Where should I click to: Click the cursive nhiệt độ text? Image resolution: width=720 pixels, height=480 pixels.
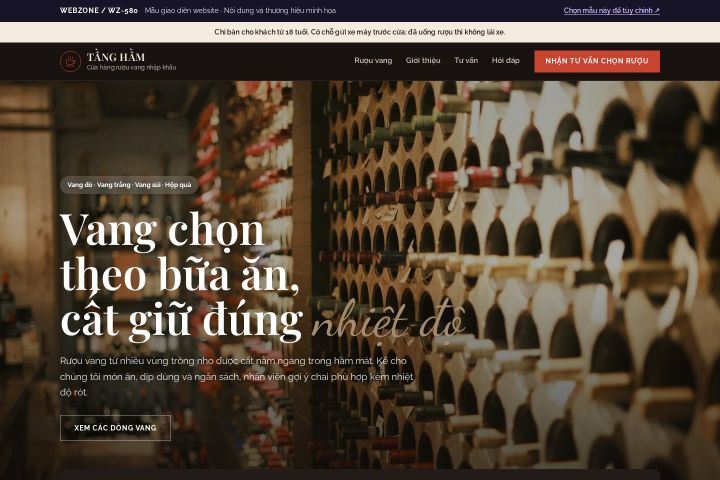point(388,321)
